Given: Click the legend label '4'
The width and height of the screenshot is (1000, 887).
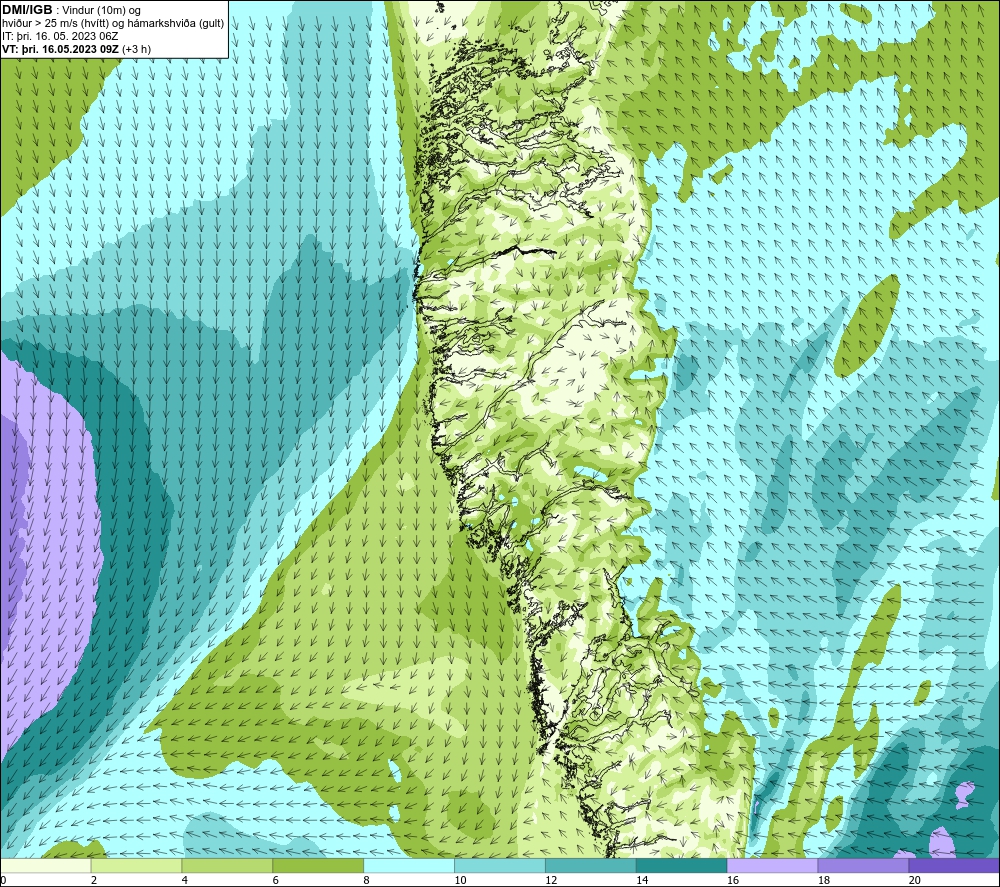Looking at the screenshot, I should point(184,880).
